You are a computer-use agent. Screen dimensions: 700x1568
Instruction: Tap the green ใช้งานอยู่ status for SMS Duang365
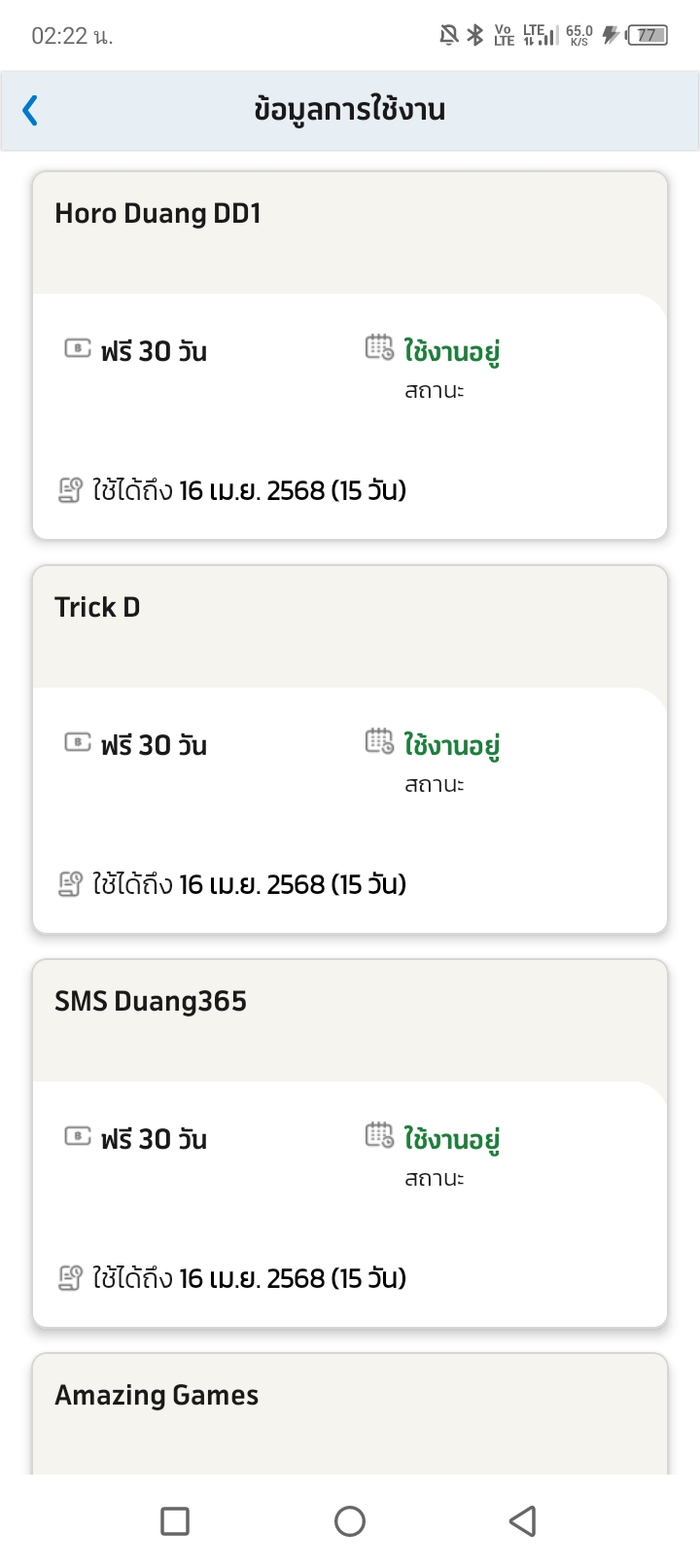(x=452, y=1139)
